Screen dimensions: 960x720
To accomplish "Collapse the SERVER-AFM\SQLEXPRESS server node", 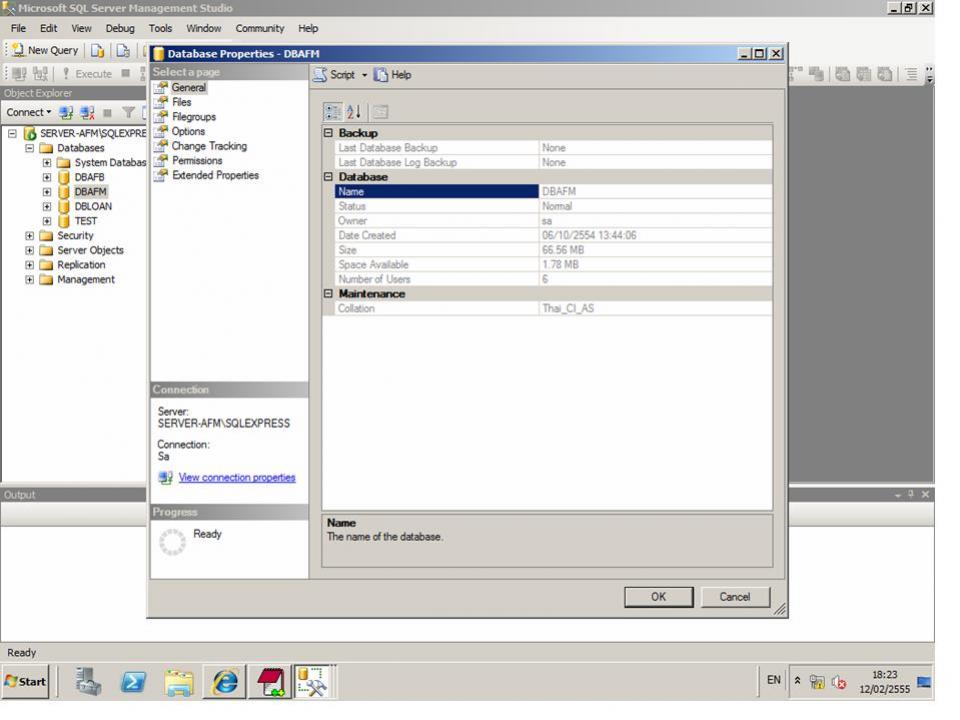I will point(12,133).
